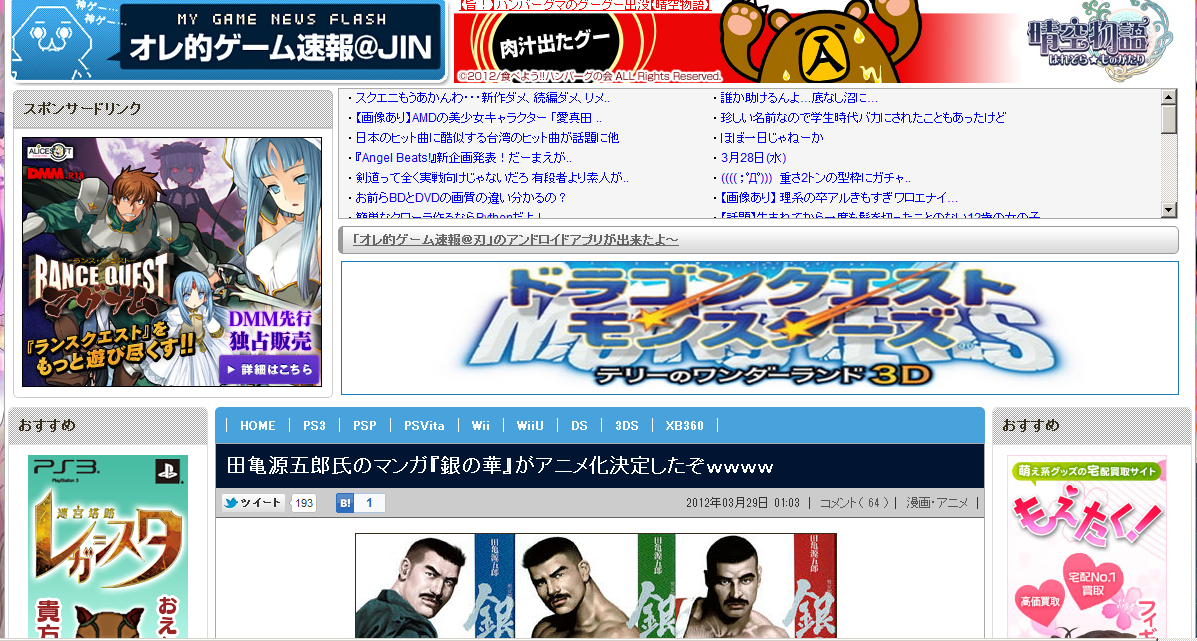Open link 『Angel Beats!』新企画発表
The height and width of the screenshot is (641, 1197).
click(463, 157)
